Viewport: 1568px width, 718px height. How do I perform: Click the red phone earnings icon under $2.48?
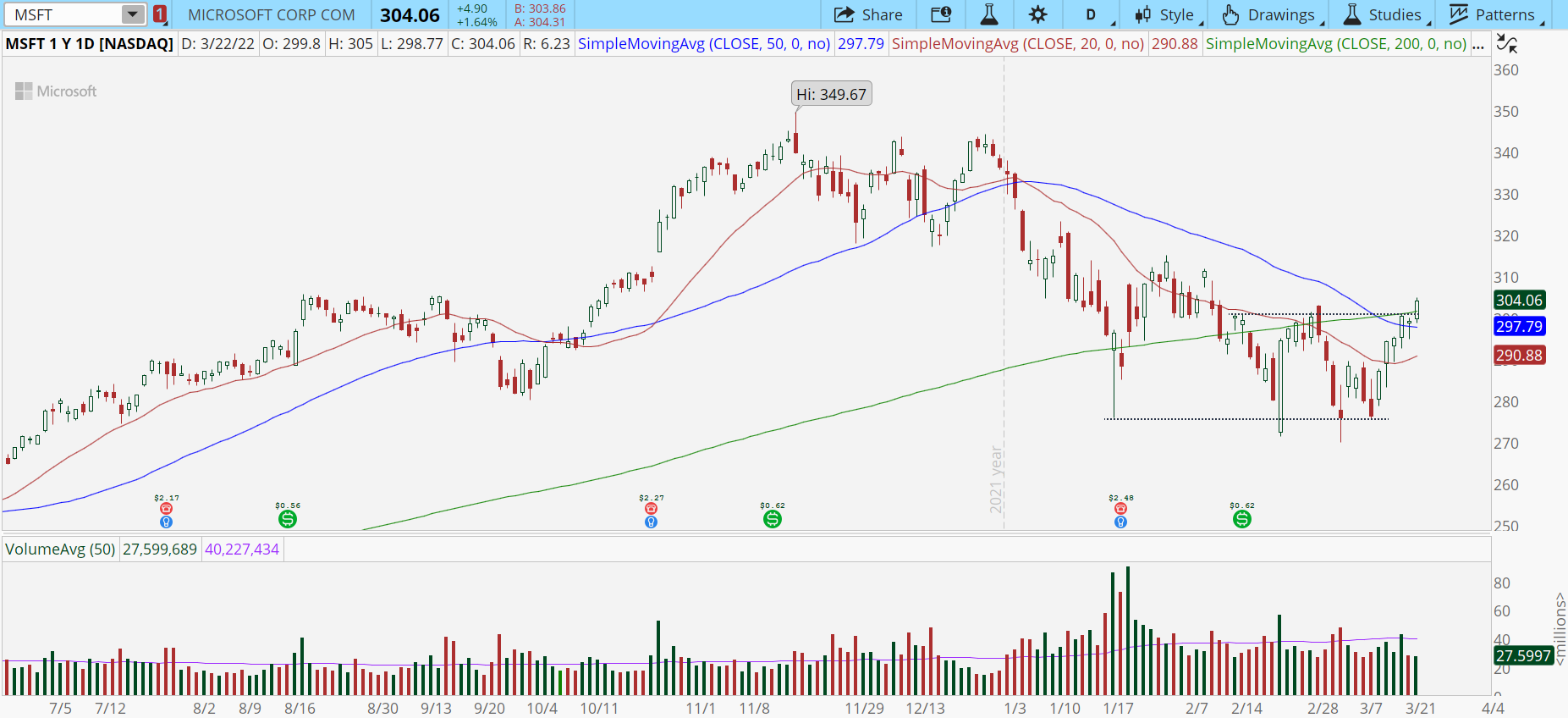pyautogui.click(x=1120, y=509)
